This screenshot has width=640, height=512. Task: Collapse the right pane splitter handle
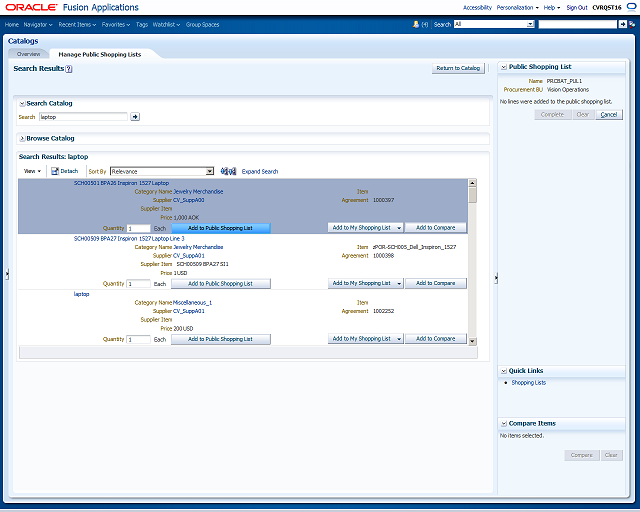click(496, 278)
